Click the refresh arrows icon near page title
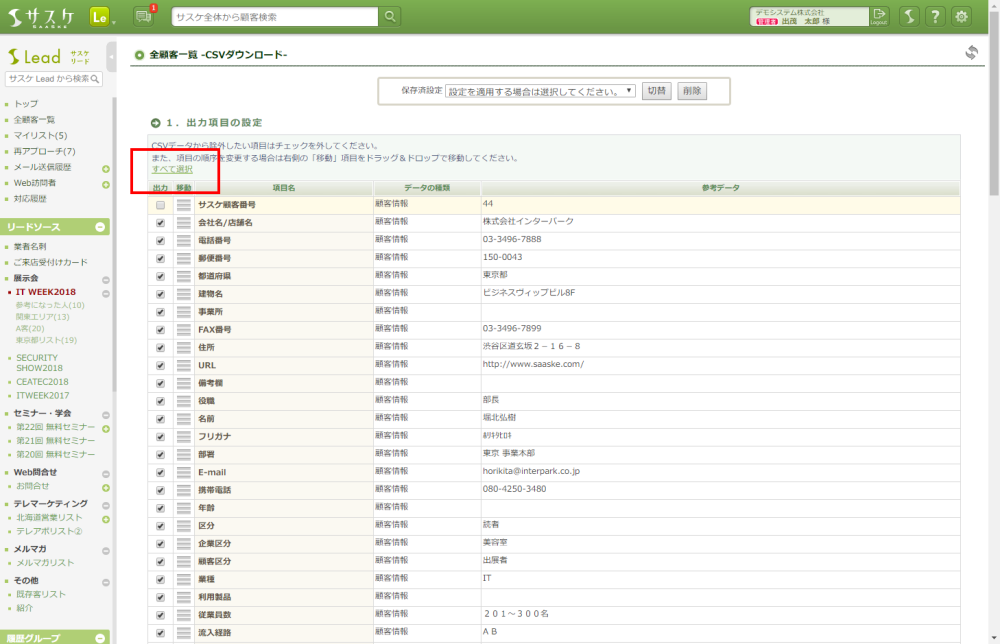1000x644 pixels. 971,53
